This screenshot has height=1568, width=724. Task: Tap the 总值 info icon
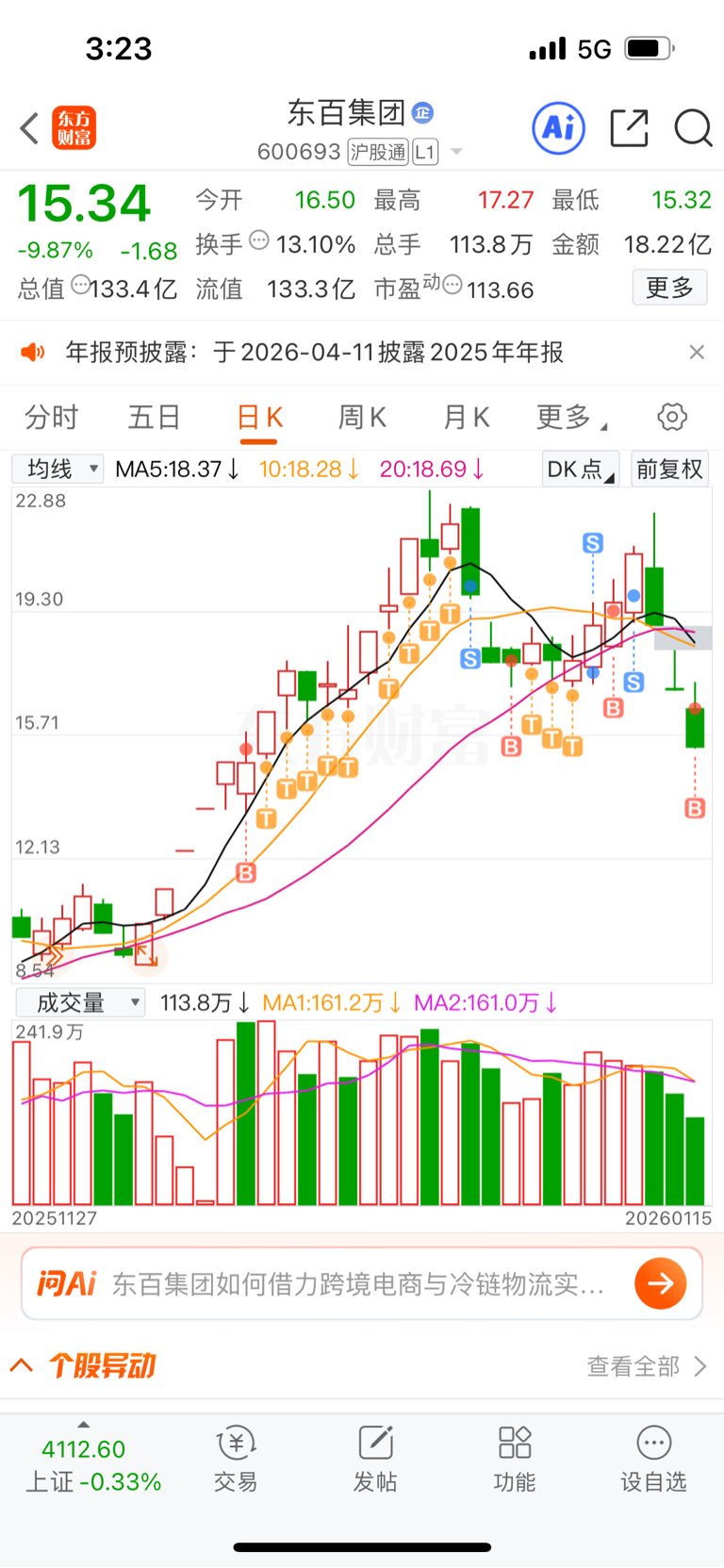click(81, 285)
